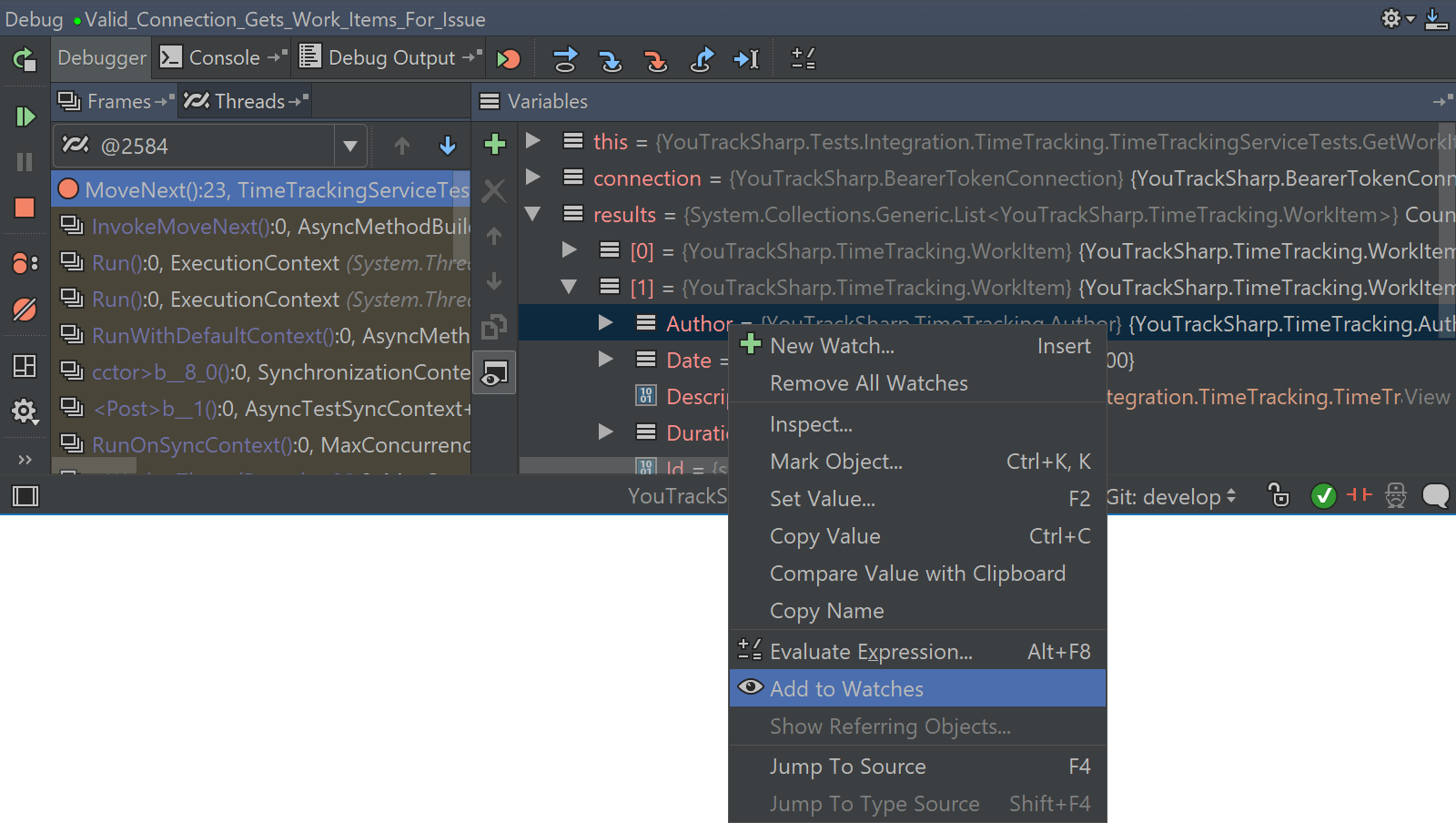Choose Mark Object... menu item
The width and height of the screenshot is (1456, 823).
coord(917,462)
